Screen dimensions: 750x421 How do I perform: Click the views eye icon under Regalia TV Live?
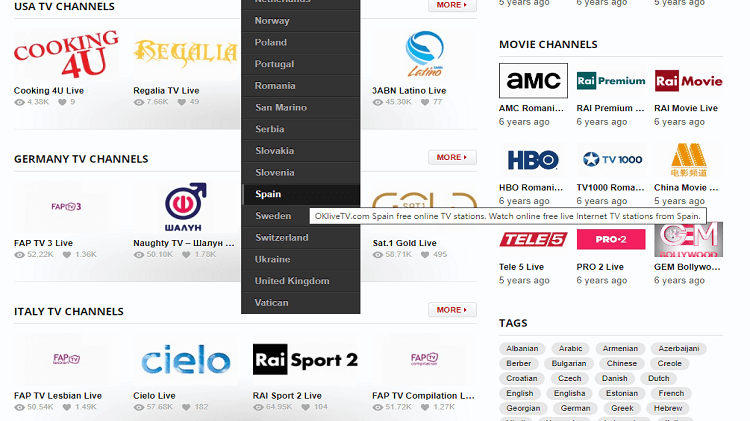139,102
